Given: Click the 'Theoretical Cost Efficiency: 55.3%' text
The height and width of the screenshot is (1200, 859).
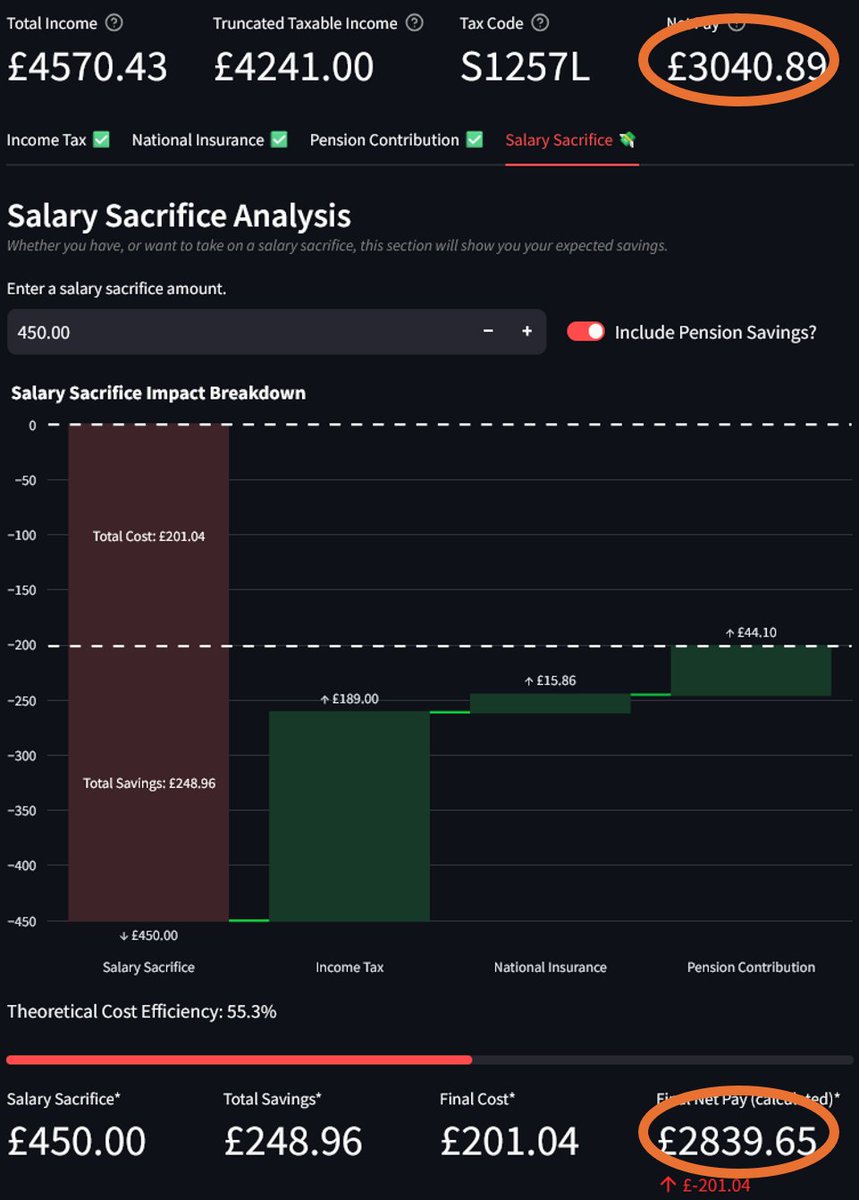Looking at the screenshot, I should pos(142,1011).
